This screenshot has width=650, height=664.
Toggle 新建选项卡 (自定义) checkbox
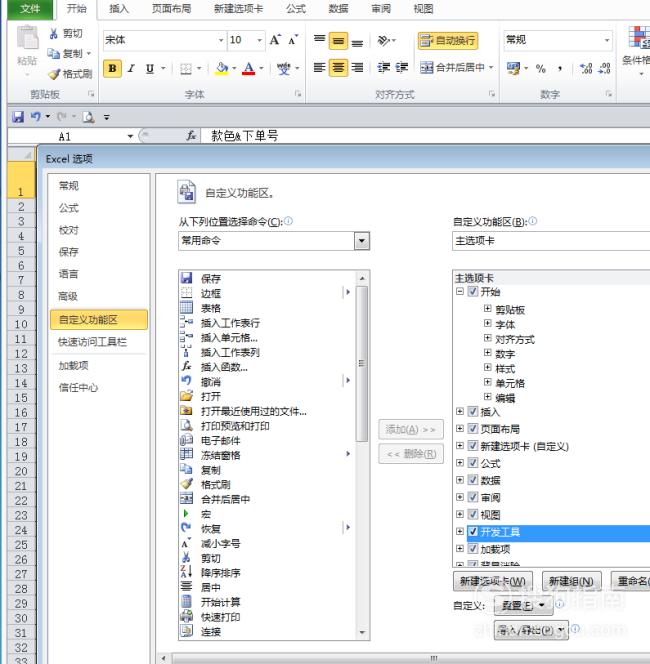pyautogui.click(x=473, y=445)
